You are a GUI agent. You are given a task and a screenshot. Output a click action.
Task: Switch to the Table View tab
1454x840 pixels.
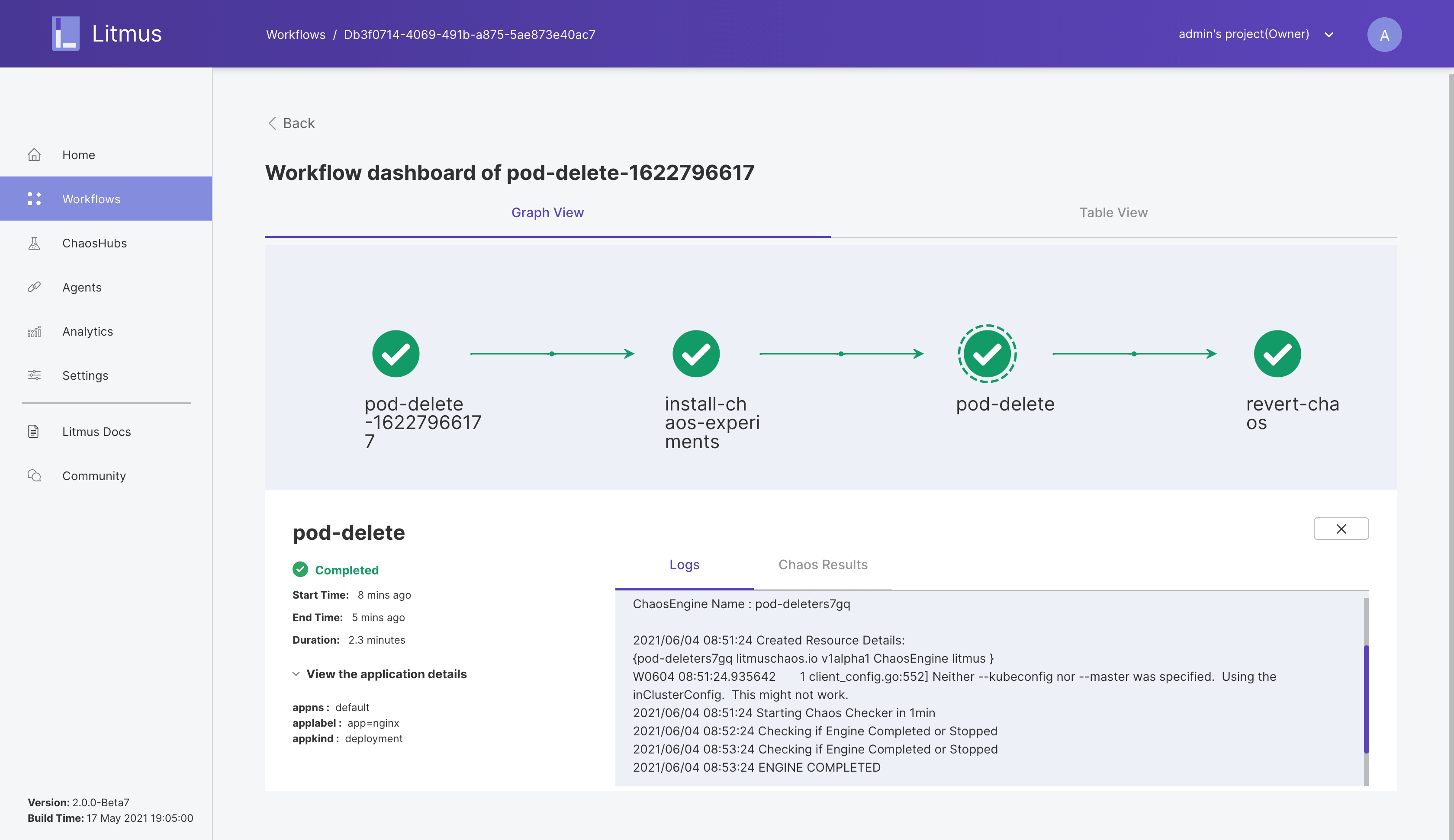click(x=1113, y=212)
